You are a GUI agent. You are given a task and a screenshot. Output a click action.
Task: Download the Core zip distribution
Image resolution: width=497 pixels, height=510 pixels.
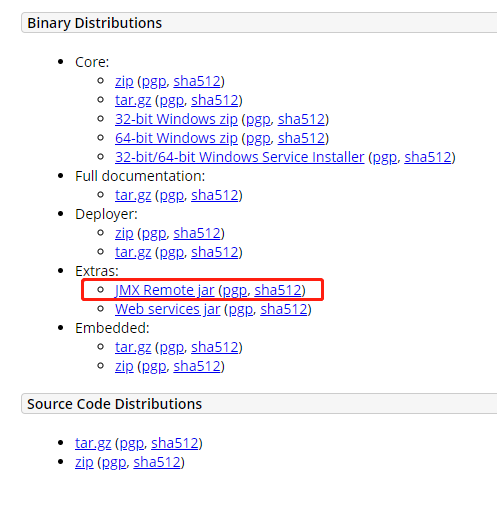(x=124, y=81)
